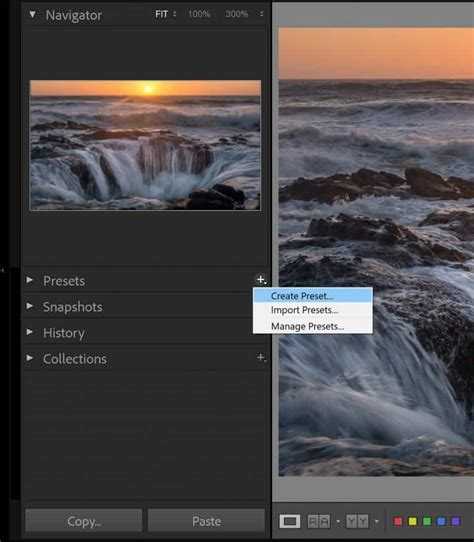Collapse the Navigator panel
Viewport: 474px width, 542px height.
coord(32,15)
